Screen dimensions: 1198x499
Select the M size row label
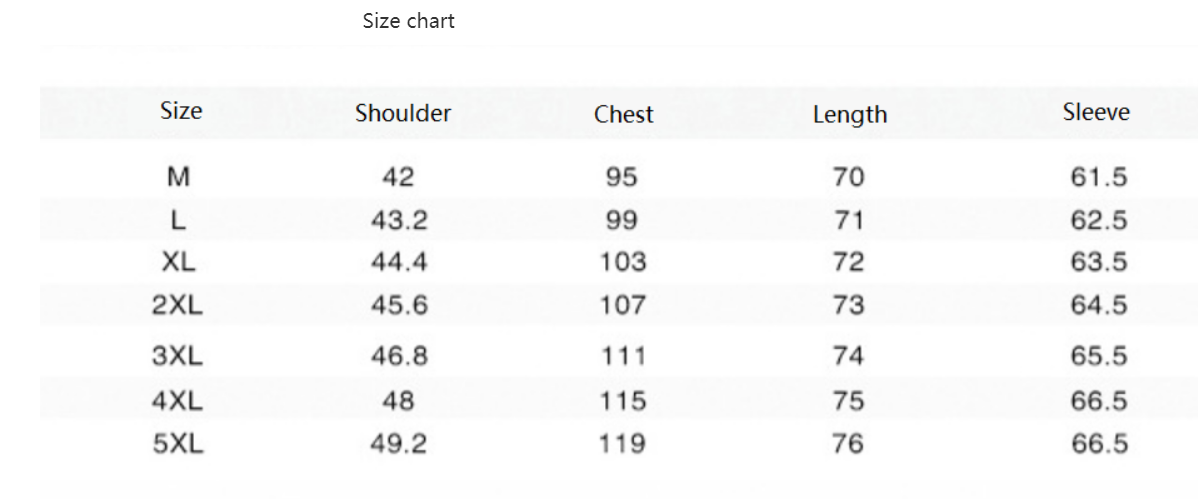pos(178,178)
